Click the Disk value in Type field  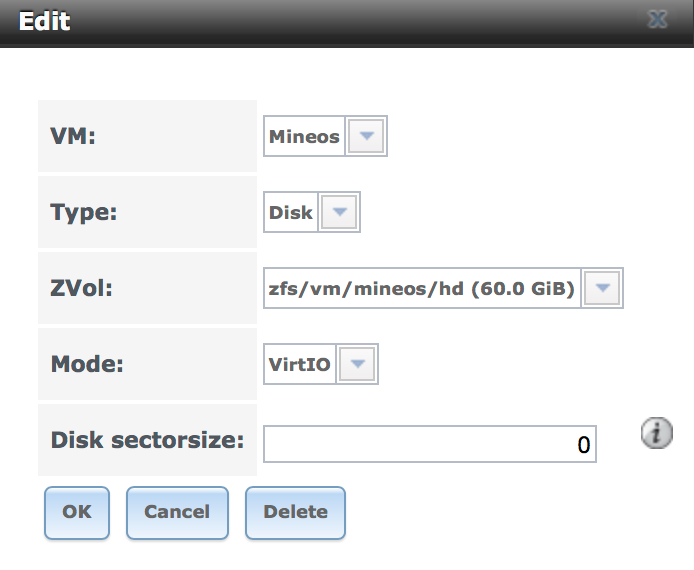click(x=291, y=212)
